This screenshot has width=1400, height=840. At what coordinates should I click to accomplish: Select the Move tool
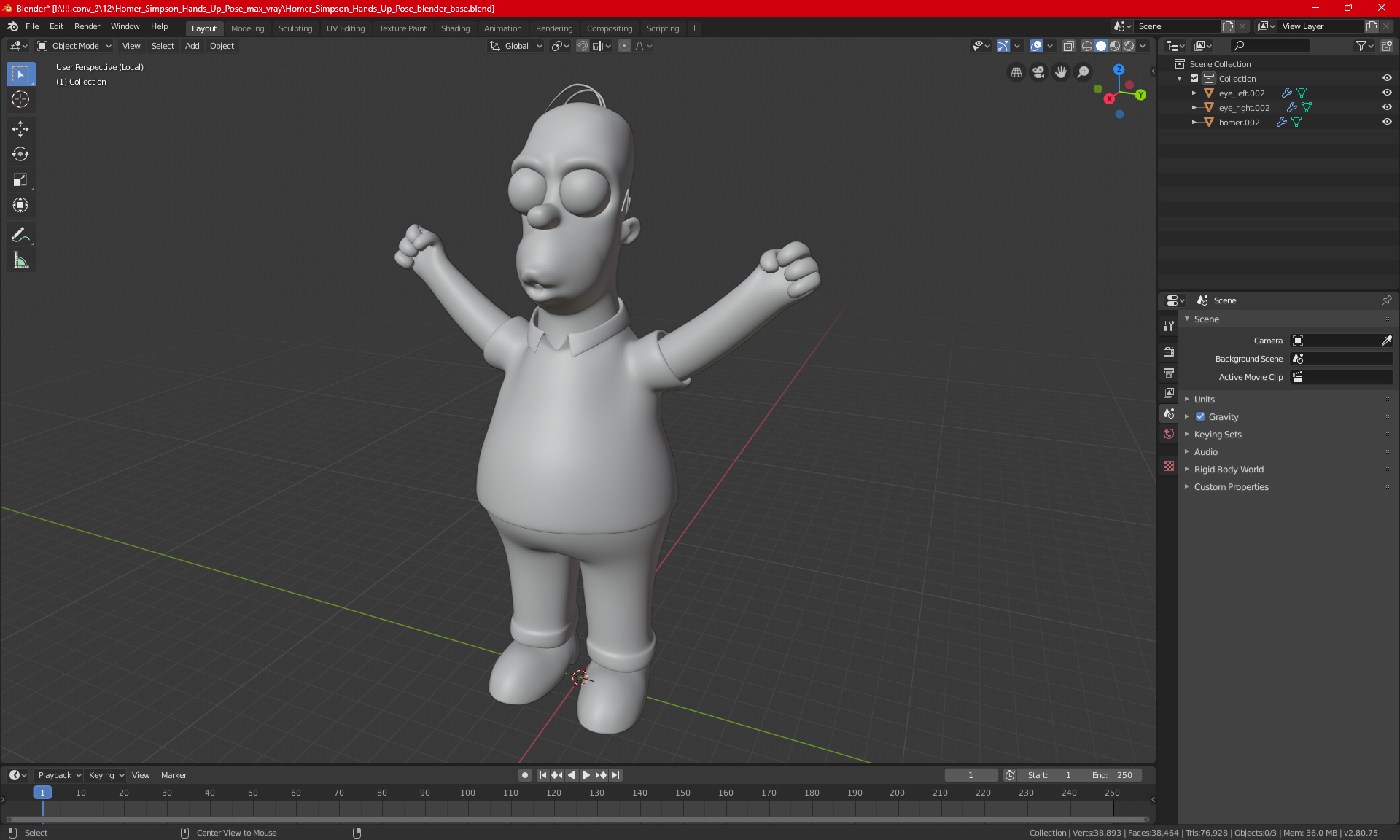pyautogui.click(x=20, y=129)
